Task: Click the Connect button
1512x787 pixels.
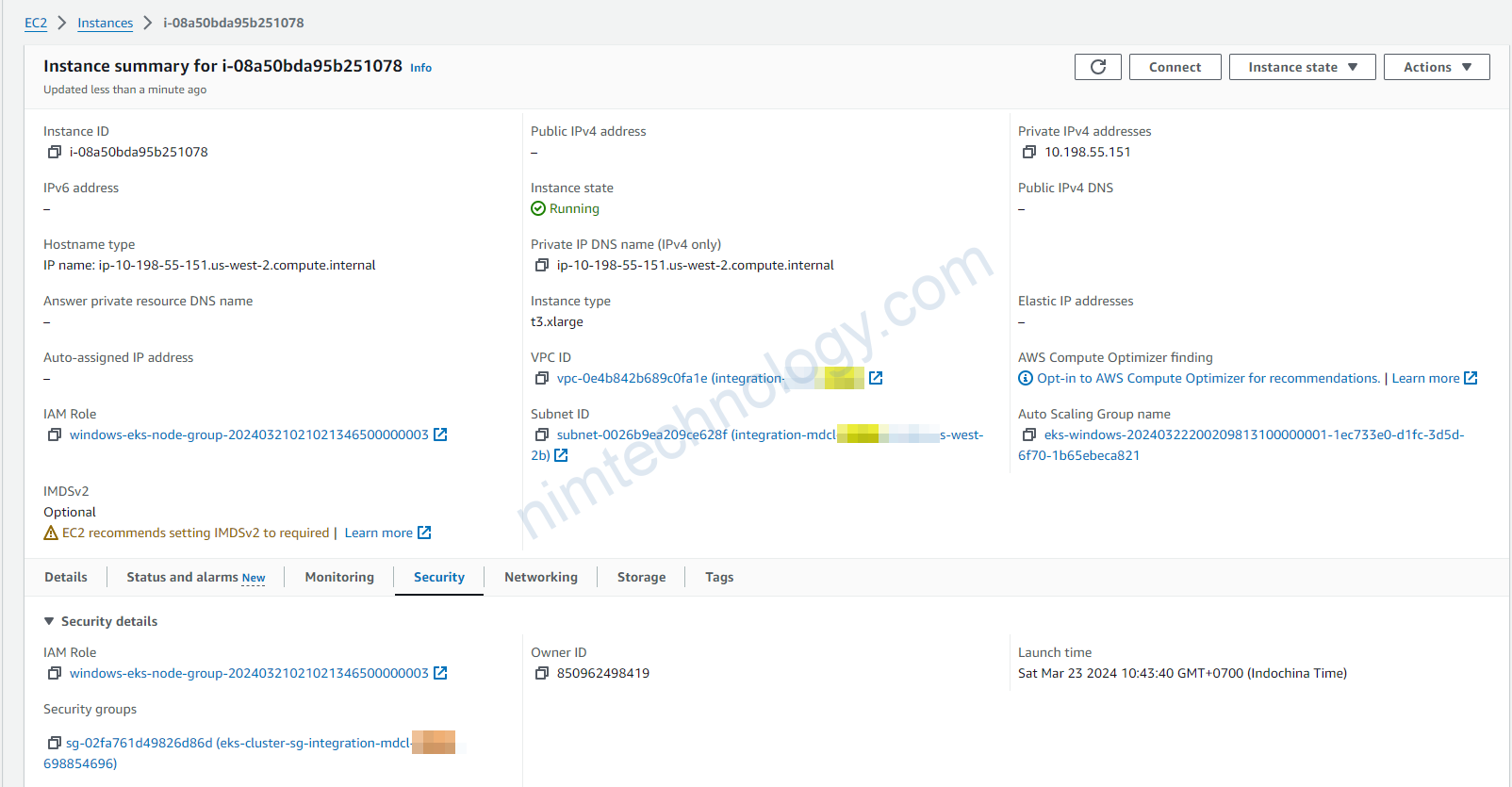Action: [x=1175, y=67]
